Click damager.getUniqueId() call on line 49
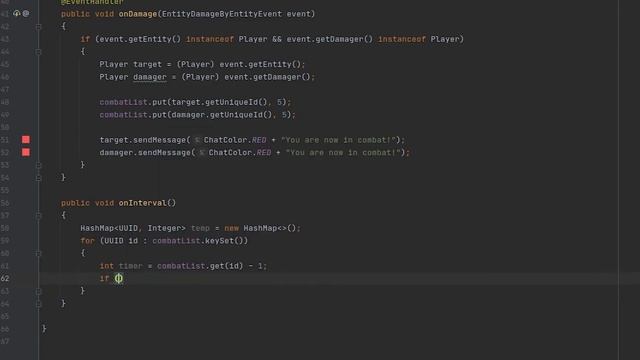Screen dimensions: 640x360 pos(222,115)
